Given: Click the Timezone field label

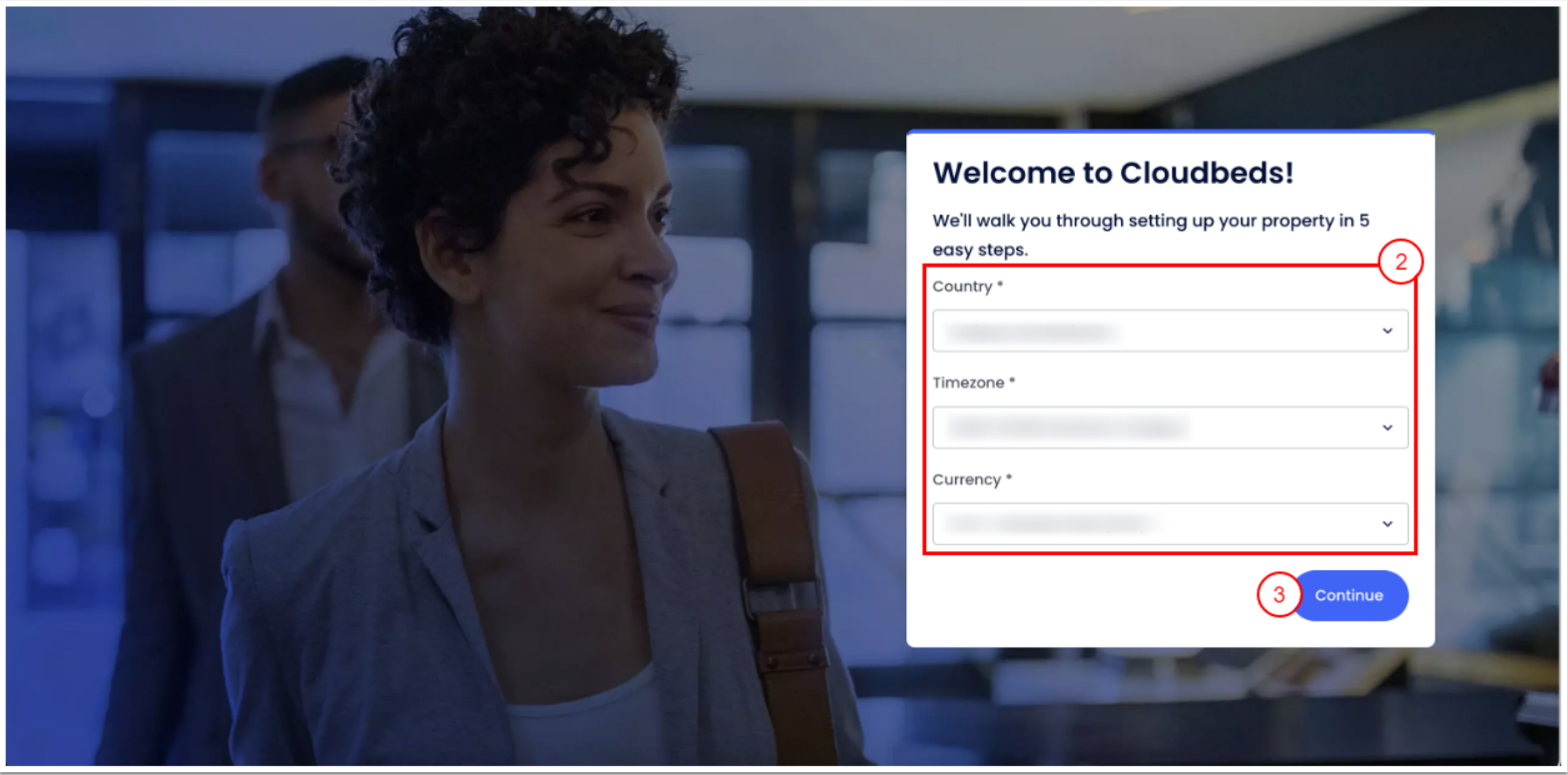Looking at the screenshot, I should (973, 383).
